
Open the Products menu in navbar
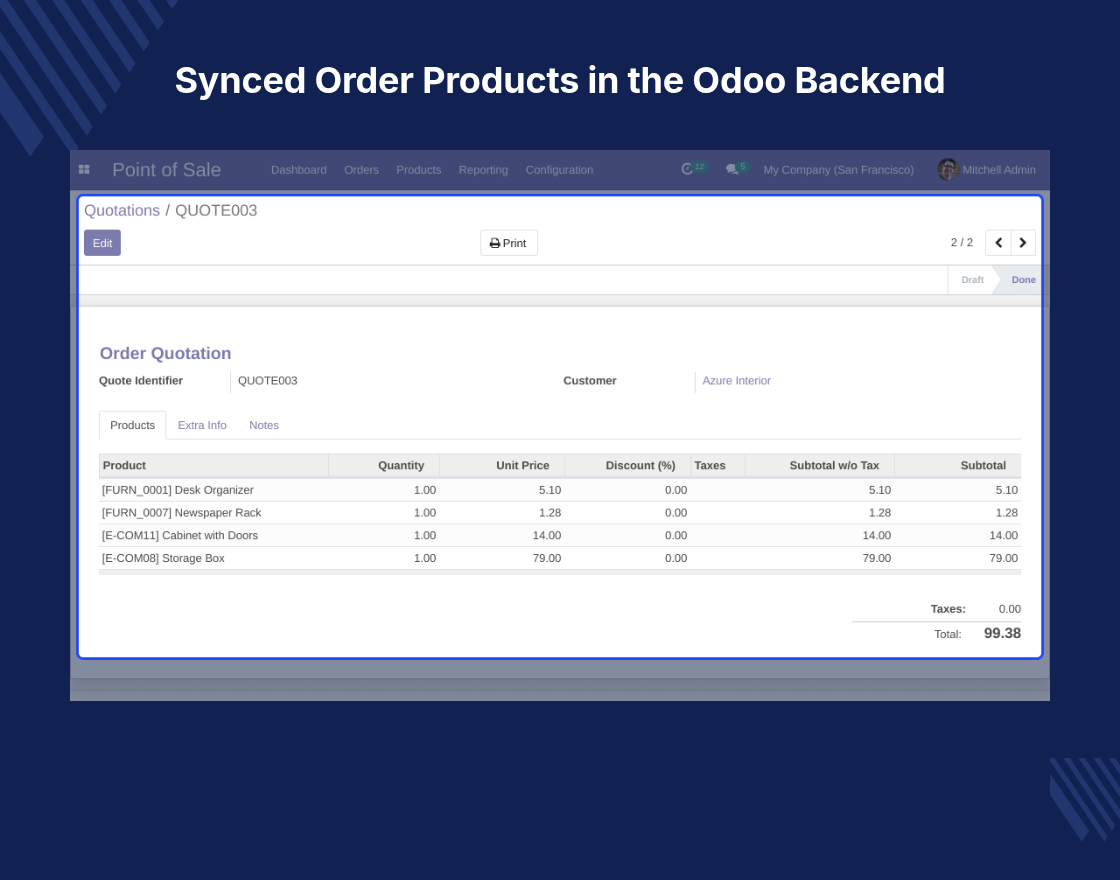click(x=419, y=170)
